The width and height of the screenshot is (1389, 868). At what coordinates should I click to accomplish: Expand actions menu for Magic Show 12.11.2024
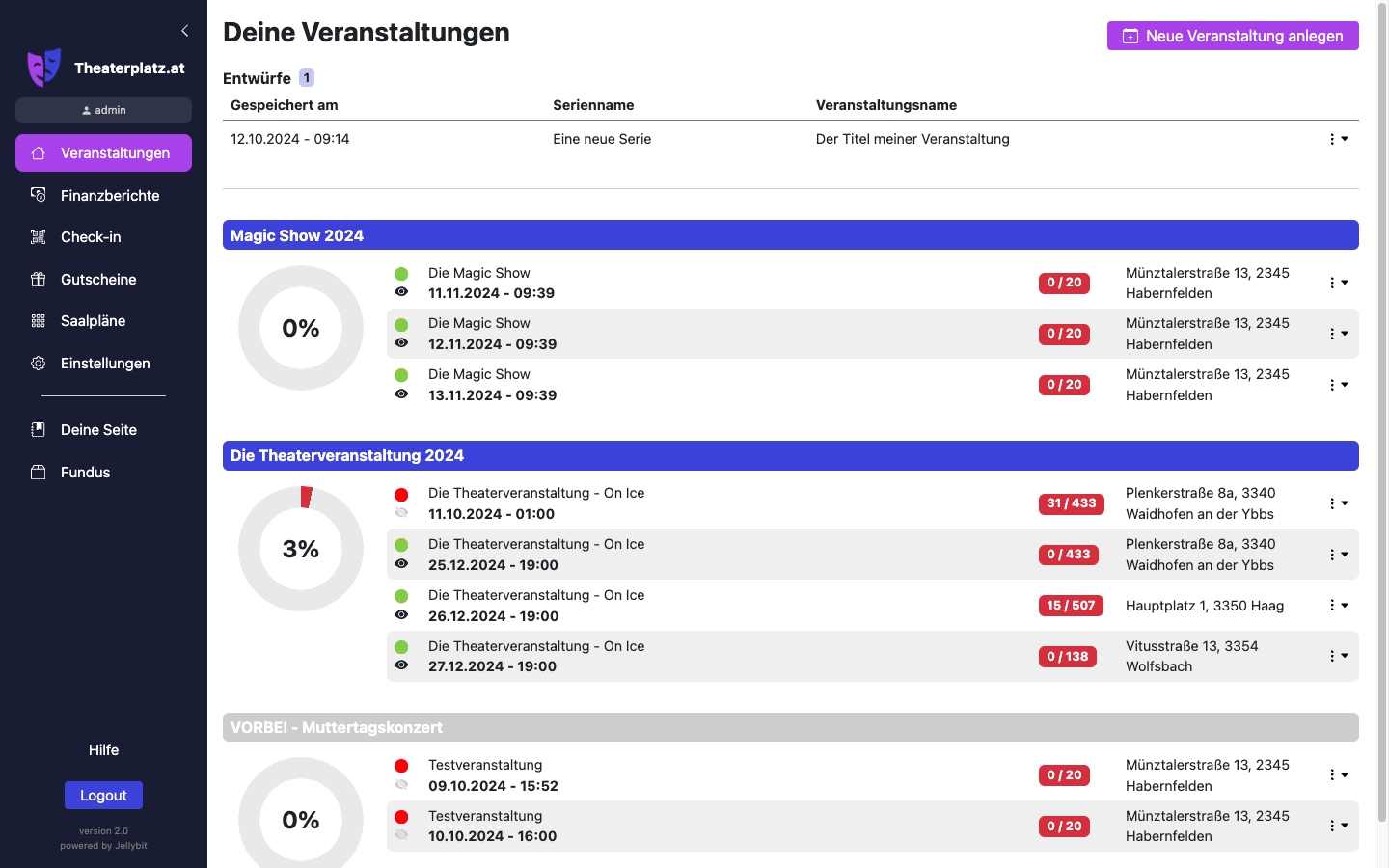point(1338,334)
